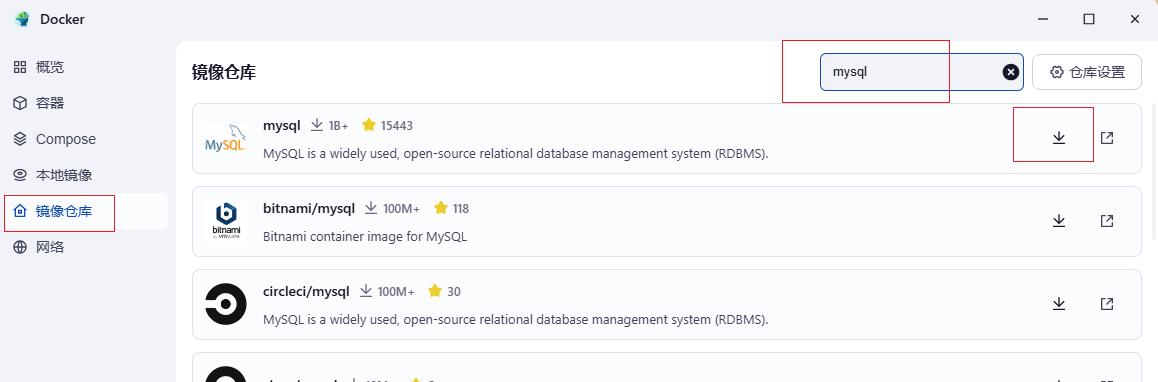1158x382 pixels.
Task: Open bitnami/mysql external link
Action: click(x=1106, y=220)
